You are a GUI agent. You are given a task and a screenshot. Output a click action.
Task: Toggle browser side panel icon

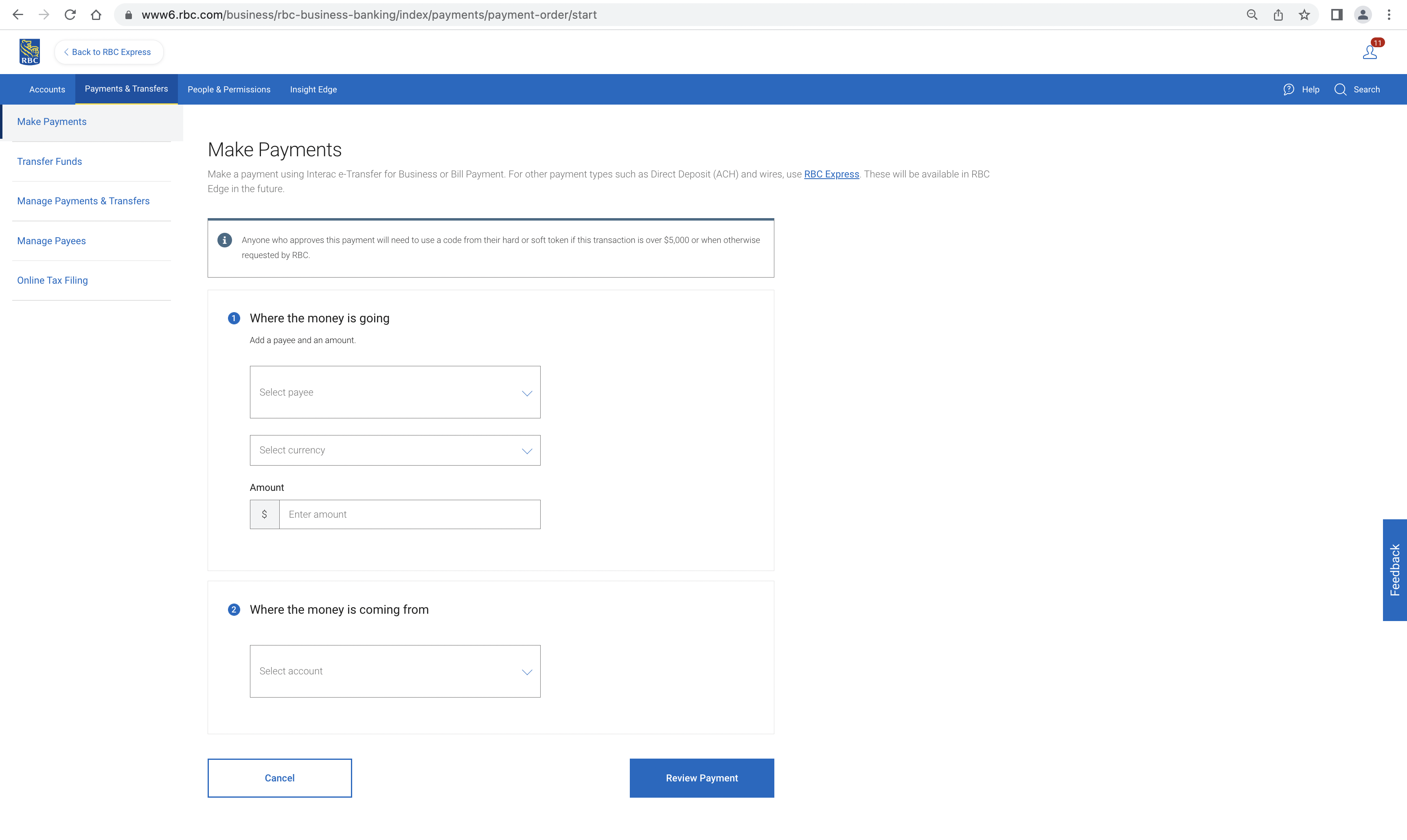(1337, 15)
